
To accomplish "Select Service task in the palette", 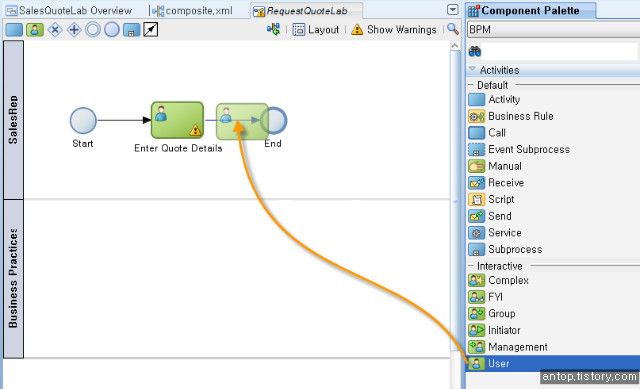I will (x=495, y=233).
